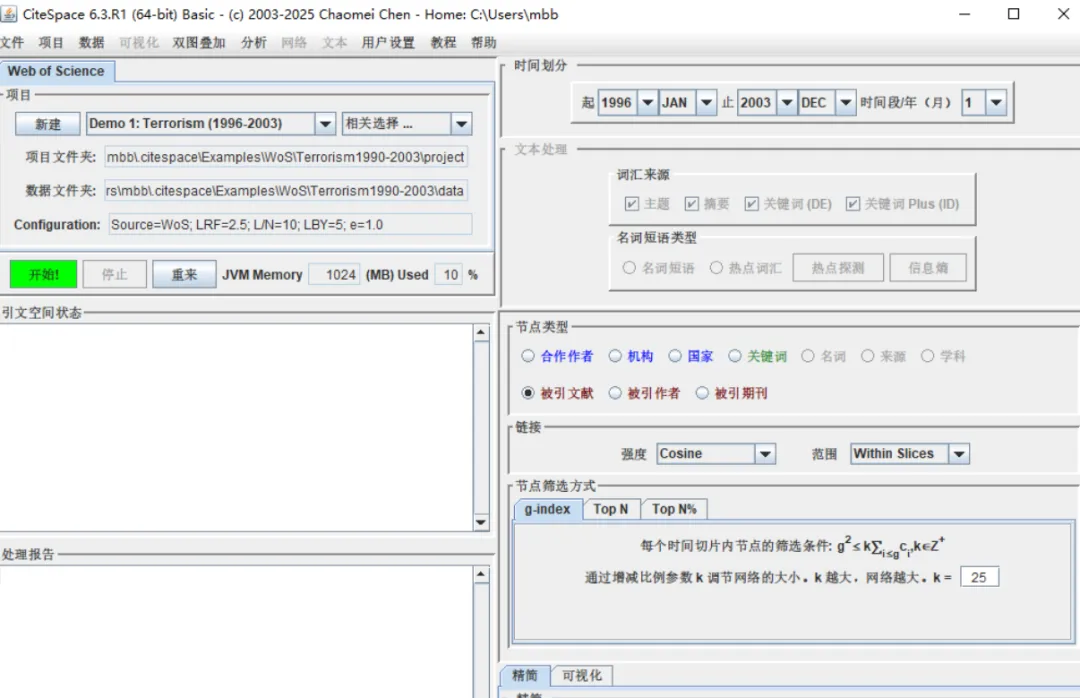Open the 项目 menu
The image size is (1080, 698).
(51, 43)
